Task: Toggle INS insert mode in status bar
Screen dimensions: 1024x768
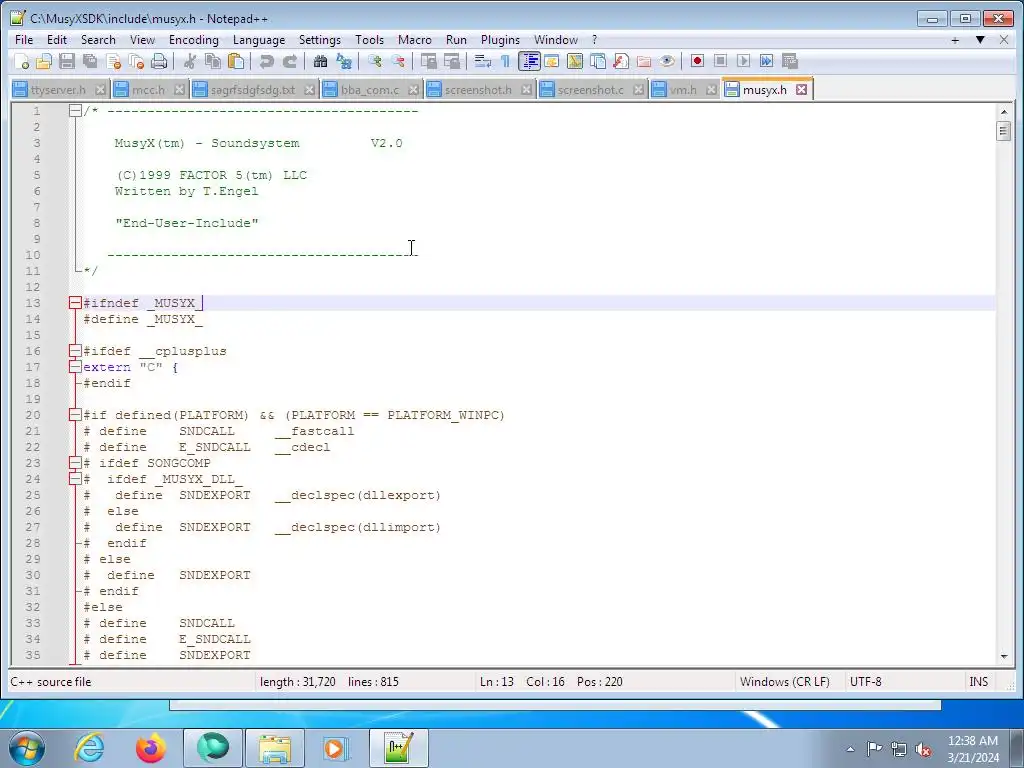Action: coord(978,682)
